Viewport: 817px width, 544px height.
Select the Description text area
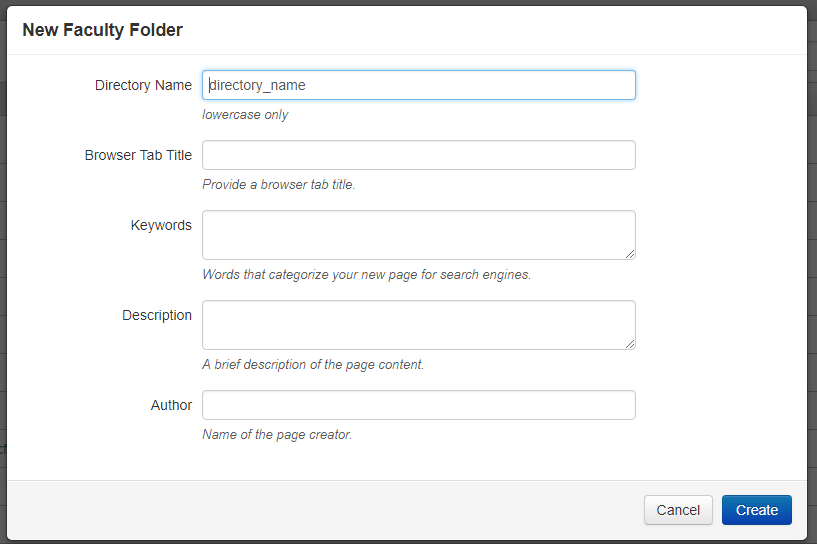click(x=418, y=324)
